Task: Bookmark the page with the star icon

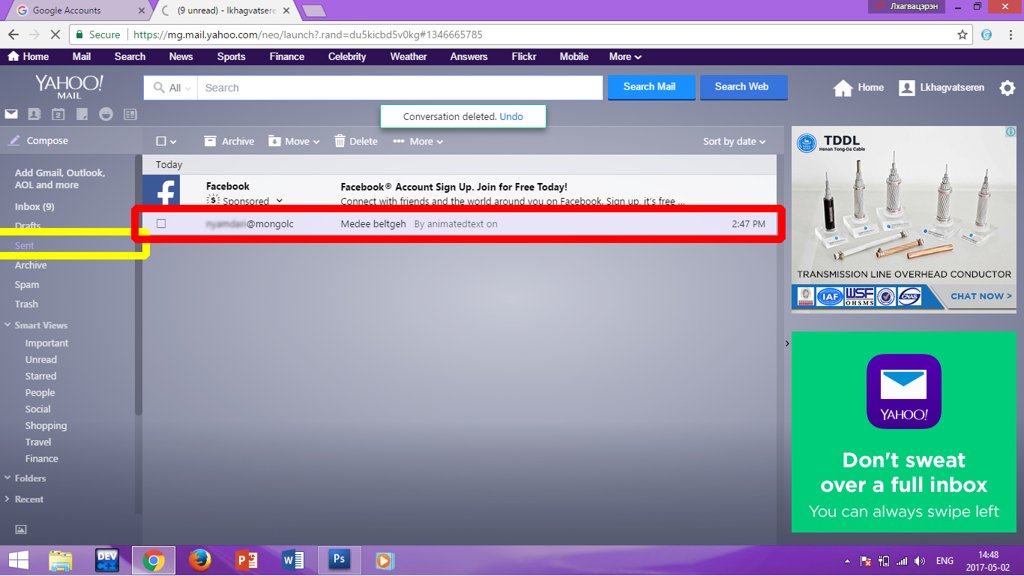Action: click(962, 34)
